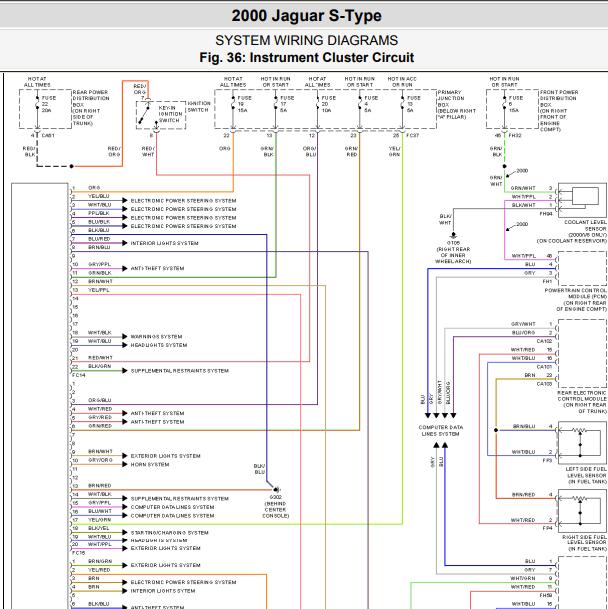Click the "FC14" connector label

click(x=79, y=376)
